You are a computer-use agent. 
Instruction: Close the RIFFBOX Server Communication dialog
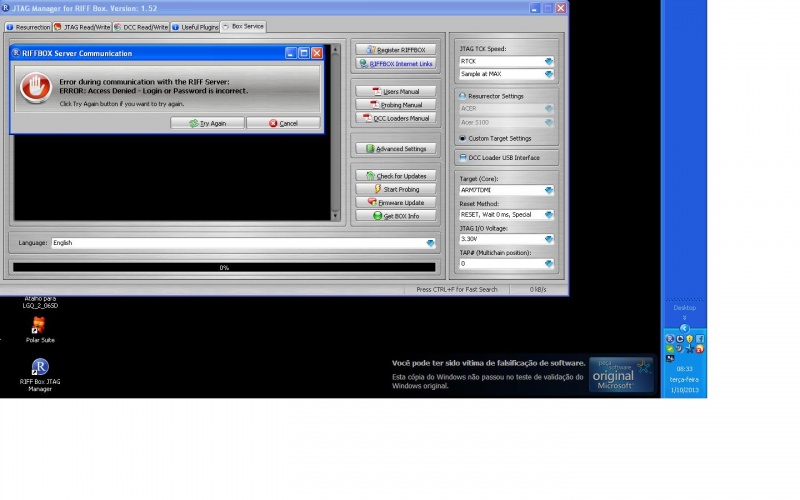click(317, 53)
